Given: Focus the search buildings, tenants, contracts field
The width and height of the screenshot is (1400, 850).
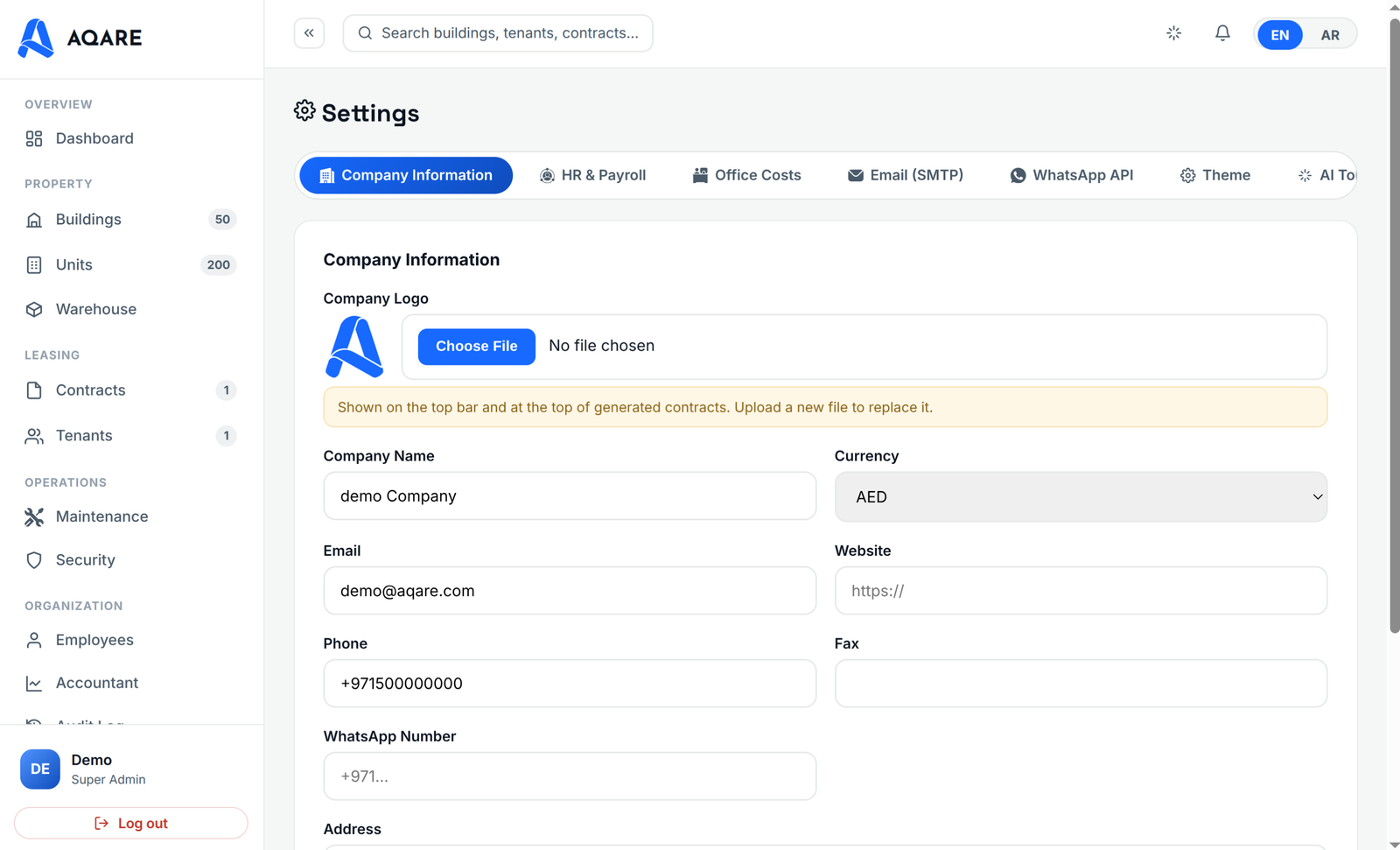Looking at the screenshot, I should tap(498, 33).
